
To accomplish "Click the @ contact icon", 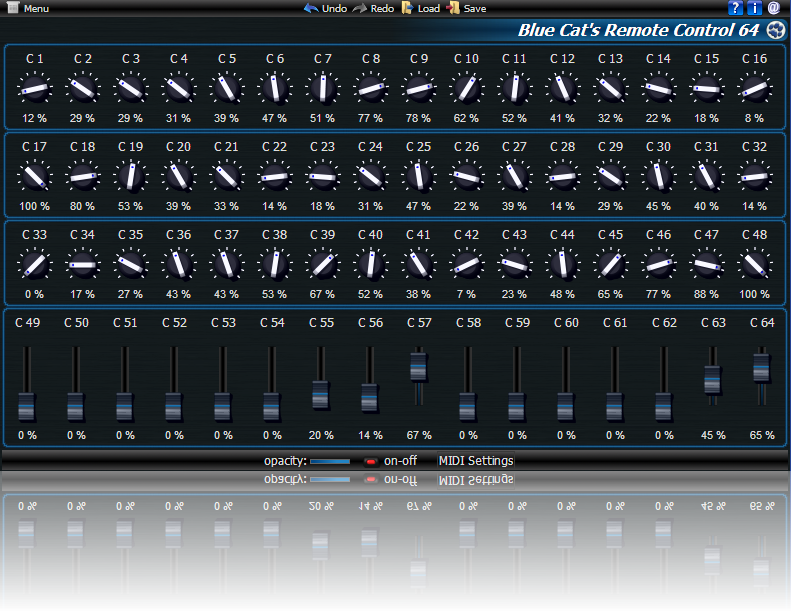I will point(773,8).
